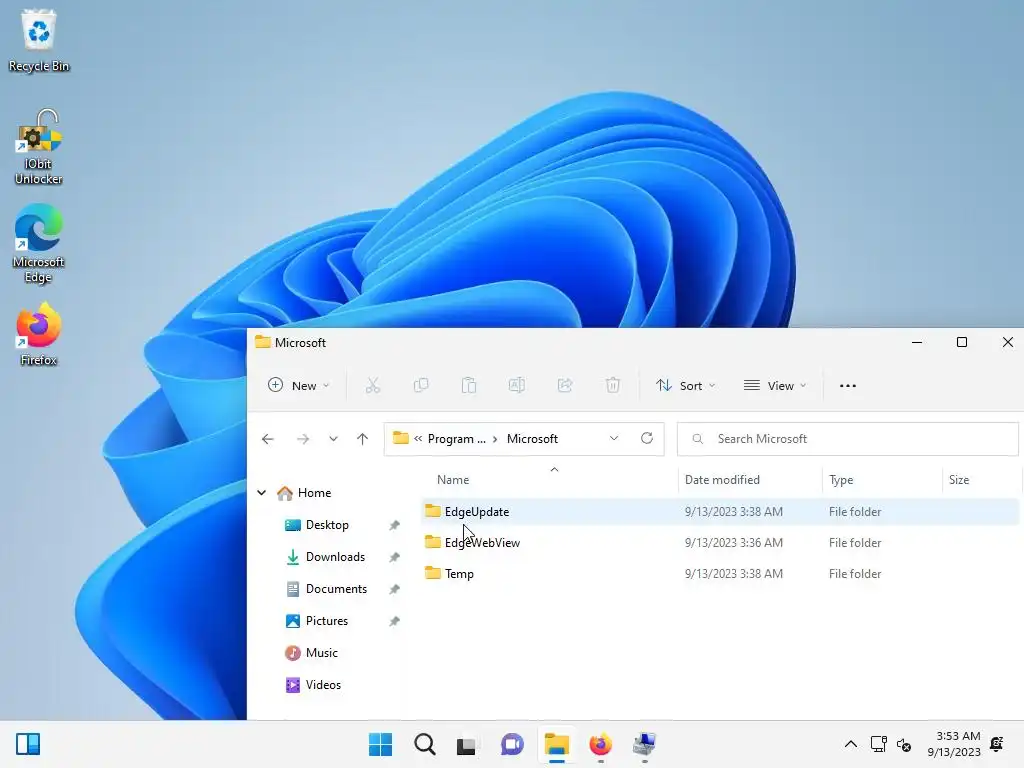Go up one folder level arrow
1024x768 pixels.
coord(362,439)
